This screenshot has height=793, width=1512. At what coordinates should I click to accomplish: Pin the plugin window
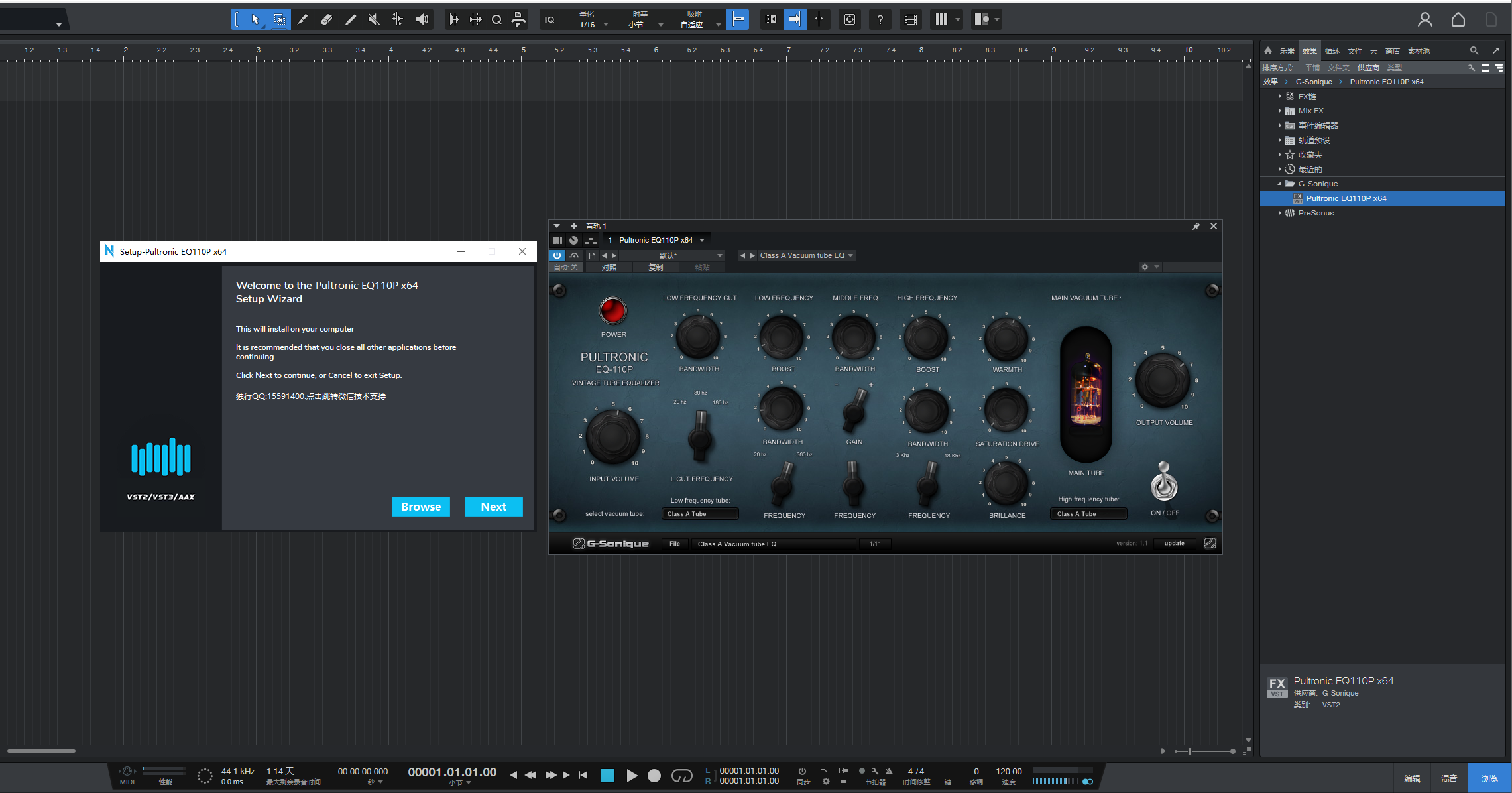[x=1196, y=226]
